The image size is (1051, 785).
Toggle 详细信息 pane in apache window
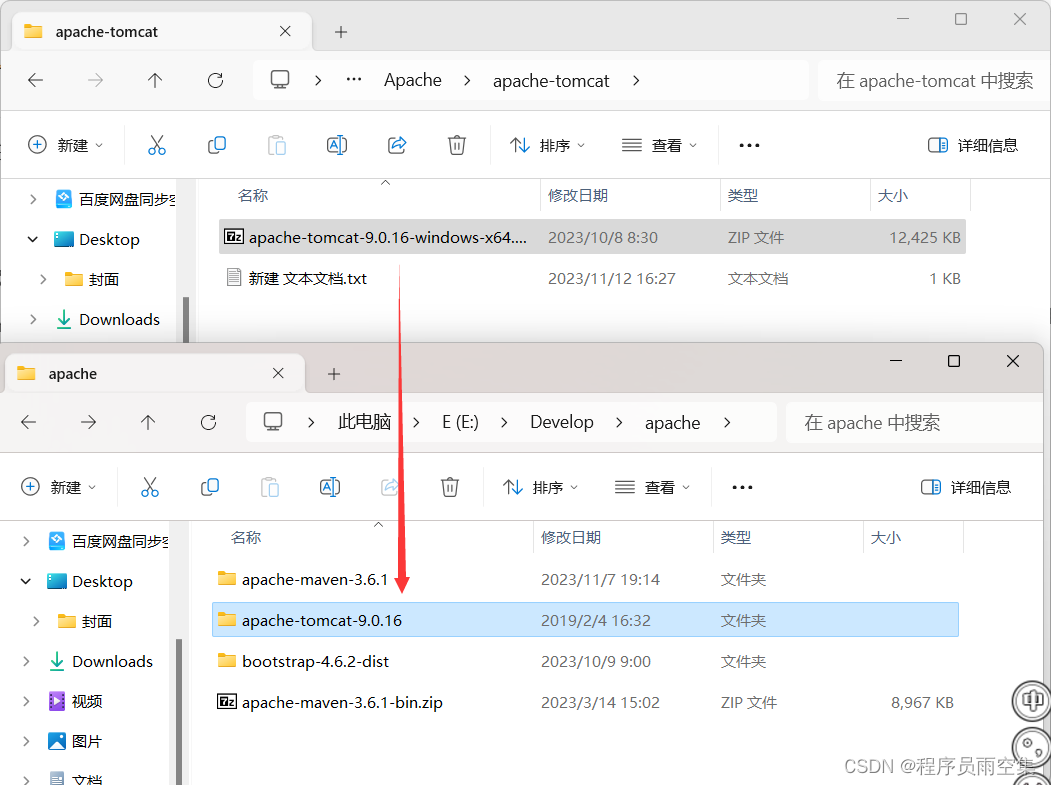[x=966, y=487]
